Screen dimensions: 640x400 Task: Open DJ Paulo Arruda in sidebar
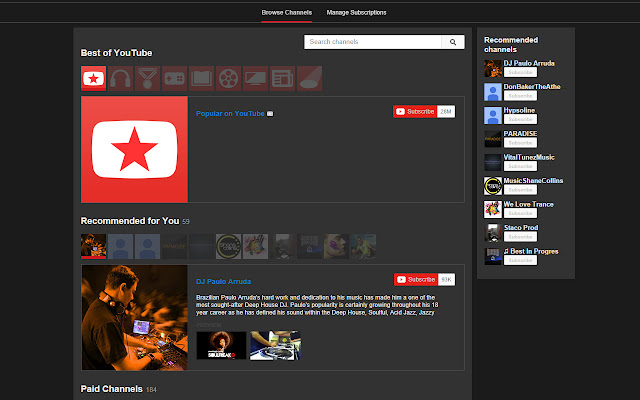coord(529,63)
